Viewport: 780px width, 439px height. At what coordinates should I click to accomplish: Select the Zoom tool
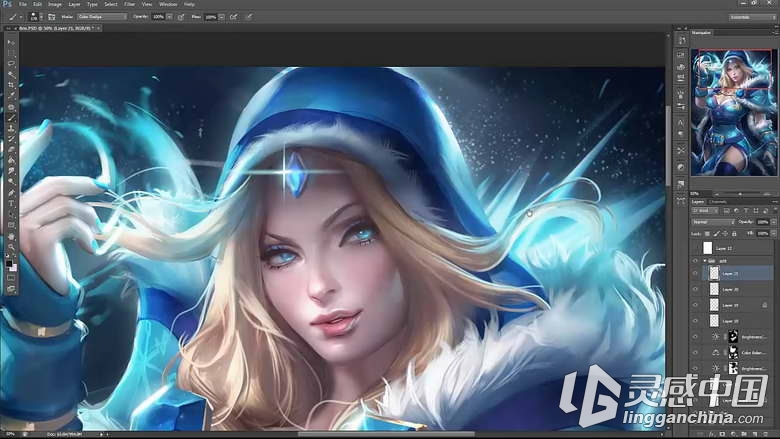tap(11, 247)
